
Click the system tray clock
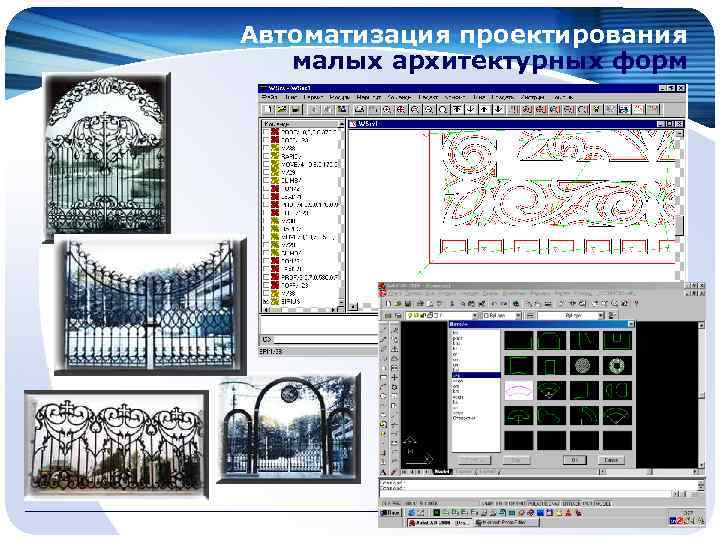pos(688,512)
